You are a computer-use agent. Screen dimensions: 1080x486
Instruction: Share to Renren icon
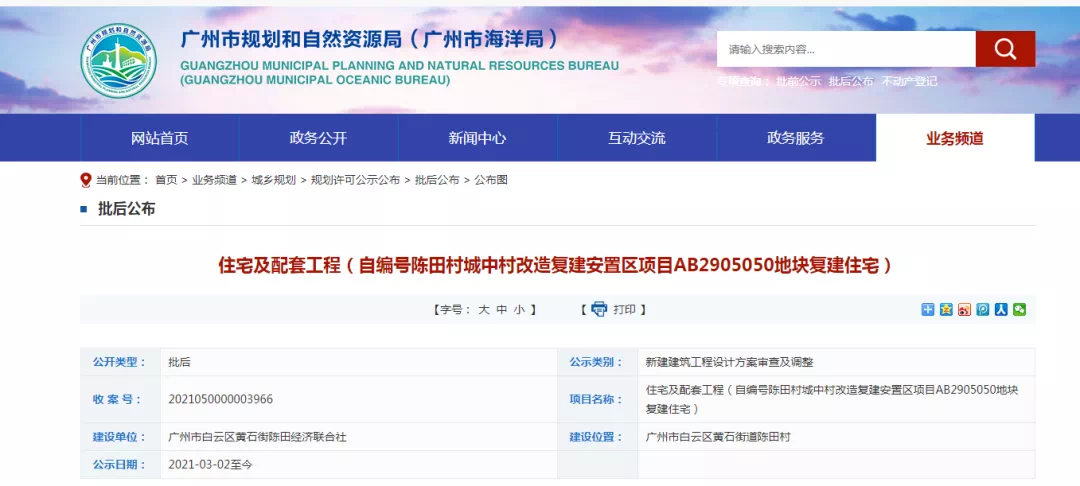click(x=1001, y=310)
